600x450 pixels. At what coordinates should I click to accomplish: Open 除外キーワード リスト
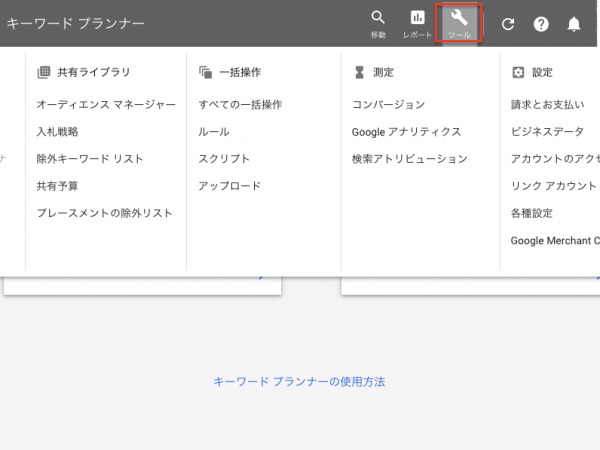click(x=90, y=159)
